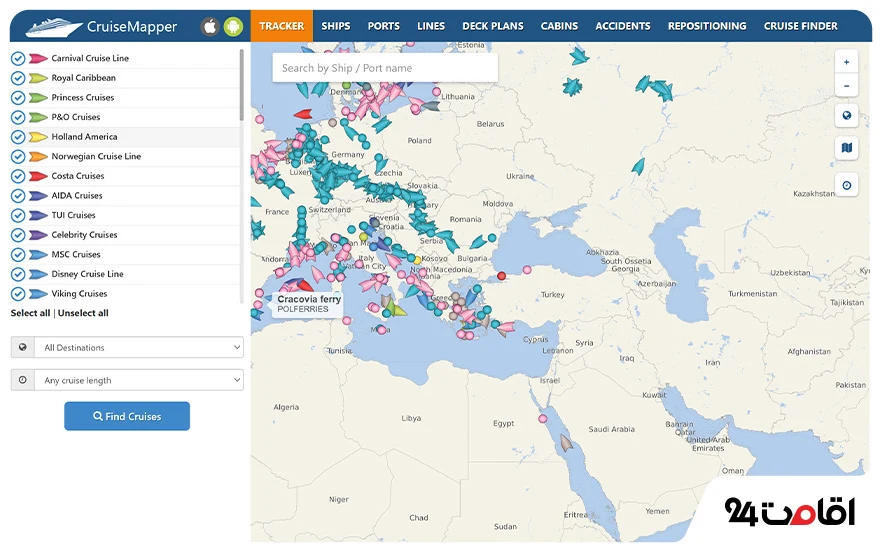Open the Any cruise length dropdown
882x552 pixels.
(139, 380)
